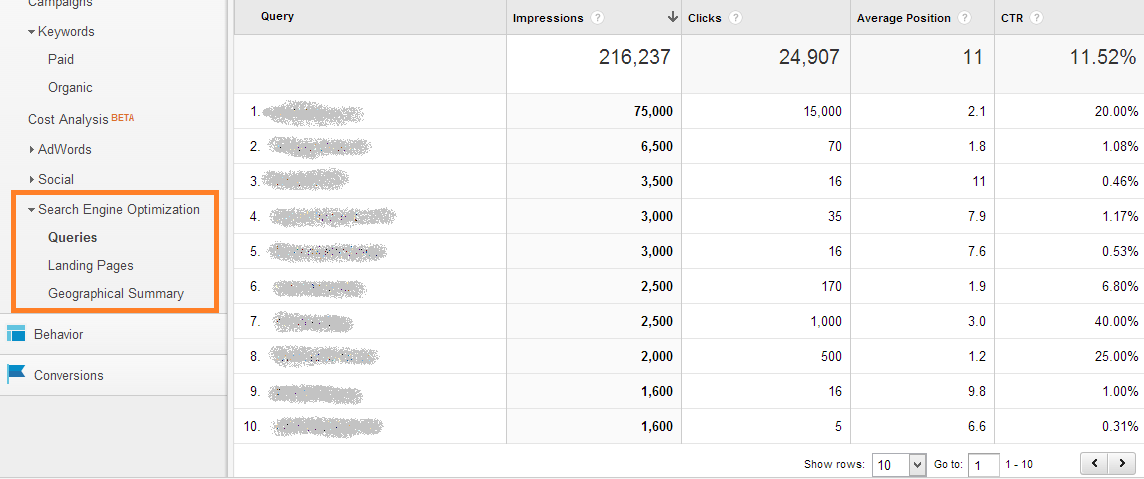
Task: Click the Impressions help question mark icon
Action: click(x=597, y=18)
